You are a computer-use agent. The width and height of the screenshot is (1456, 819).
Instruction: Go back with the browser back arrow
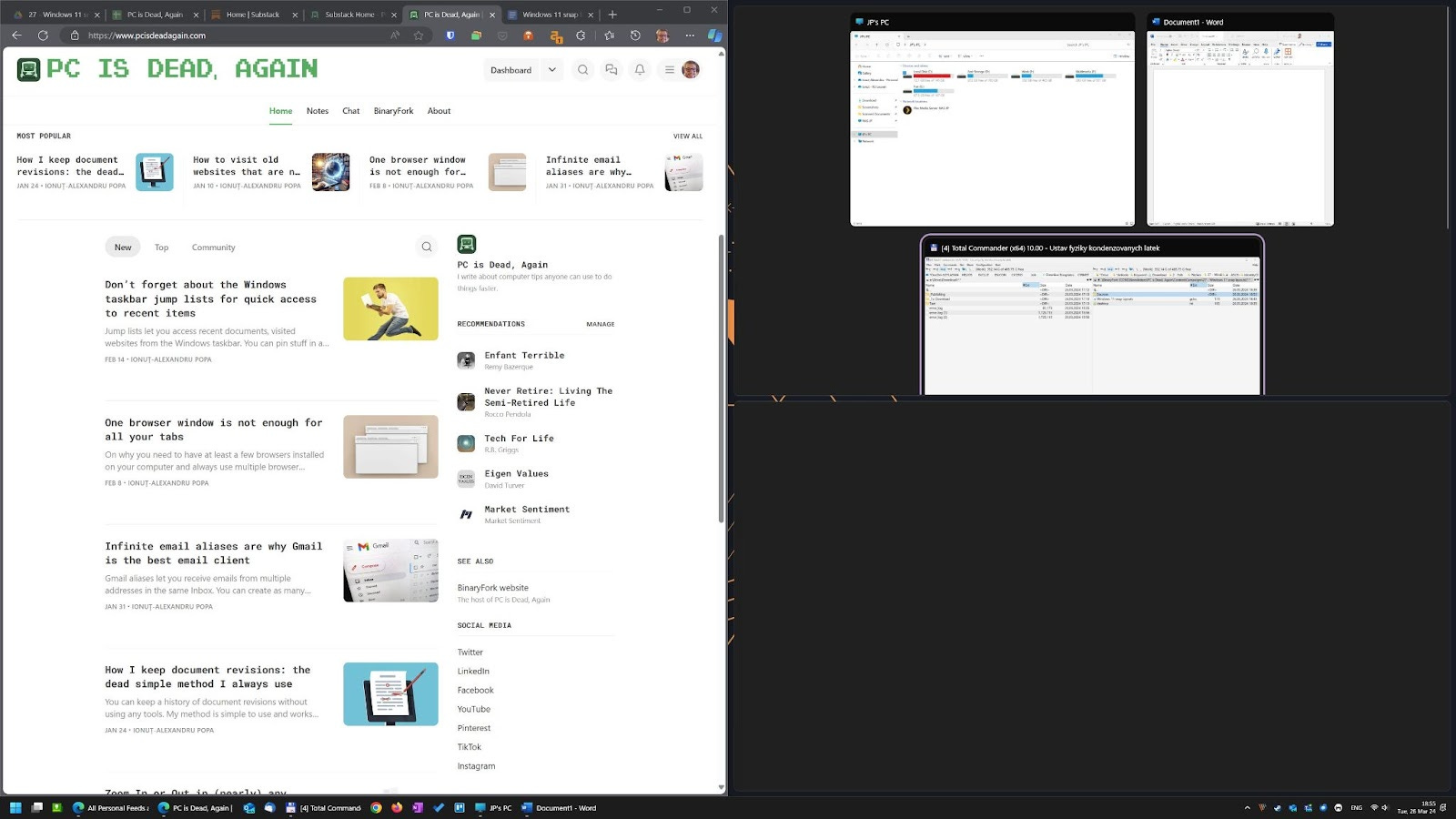16,35
